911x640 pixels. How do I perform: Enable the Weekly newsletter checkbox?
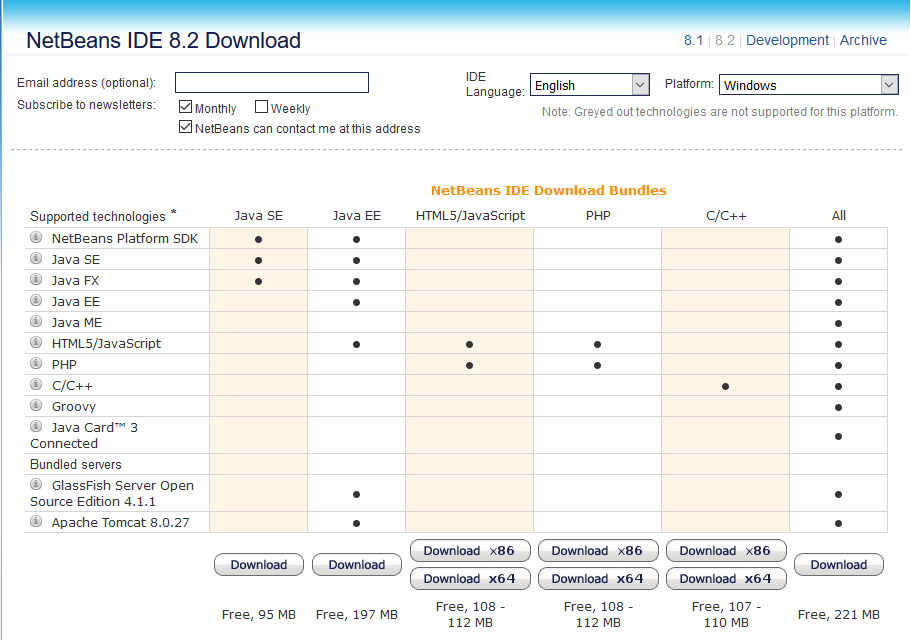(x=261, y=107)
